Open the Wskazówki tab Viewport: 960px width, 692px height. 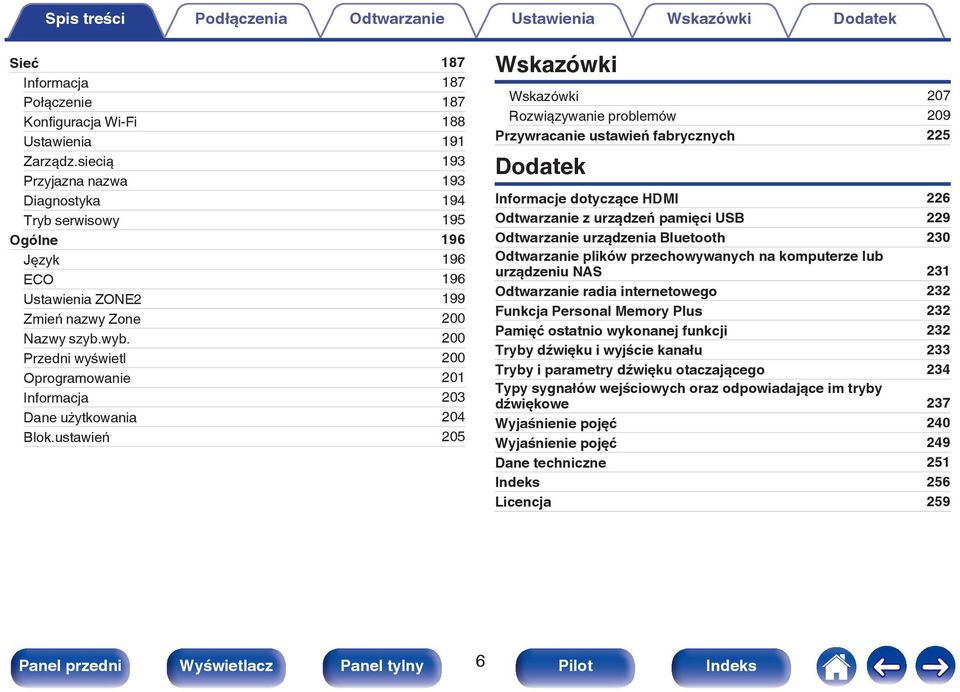709,20
